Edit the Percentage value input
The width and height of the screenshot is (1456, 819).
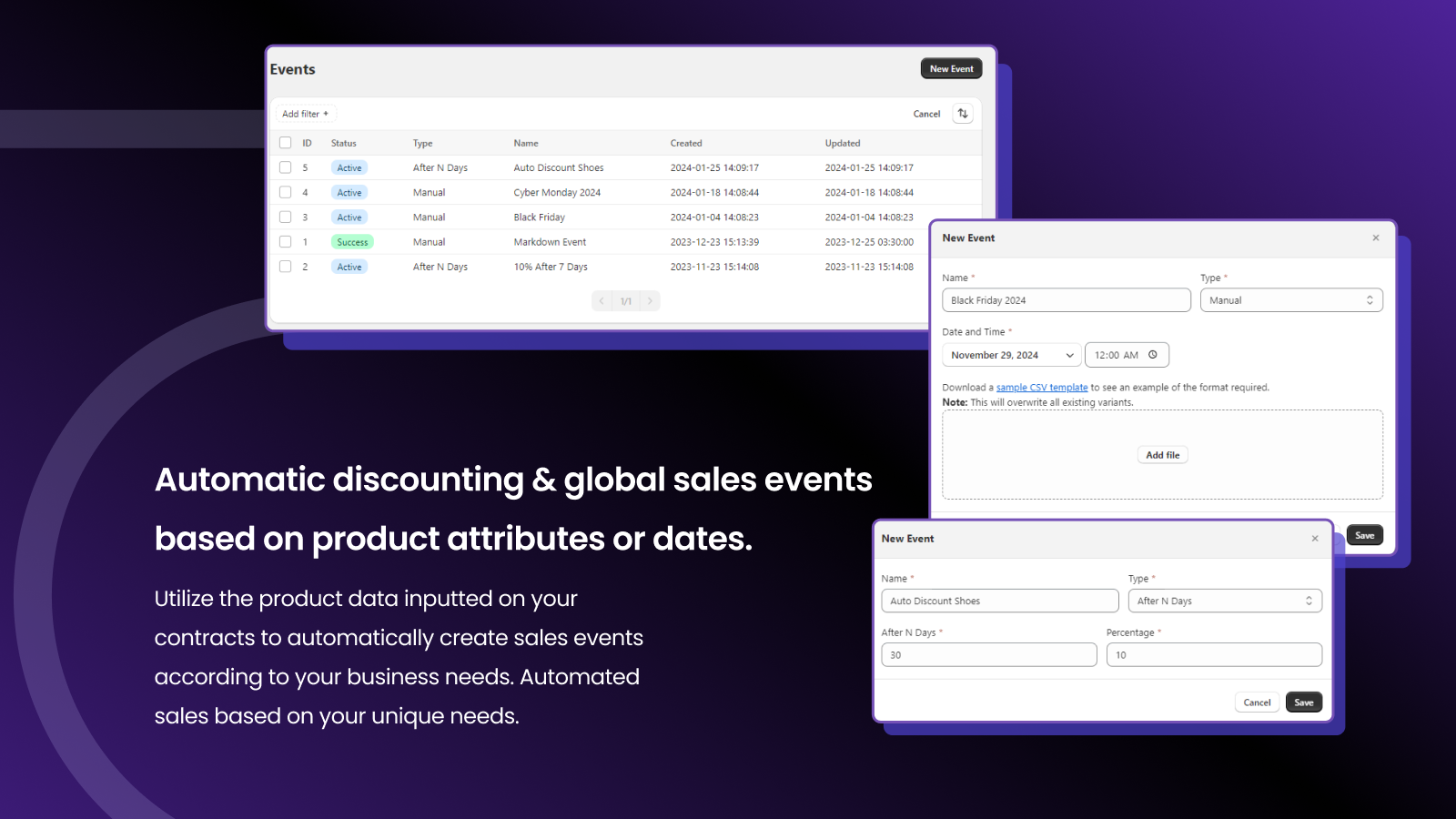1214,654
